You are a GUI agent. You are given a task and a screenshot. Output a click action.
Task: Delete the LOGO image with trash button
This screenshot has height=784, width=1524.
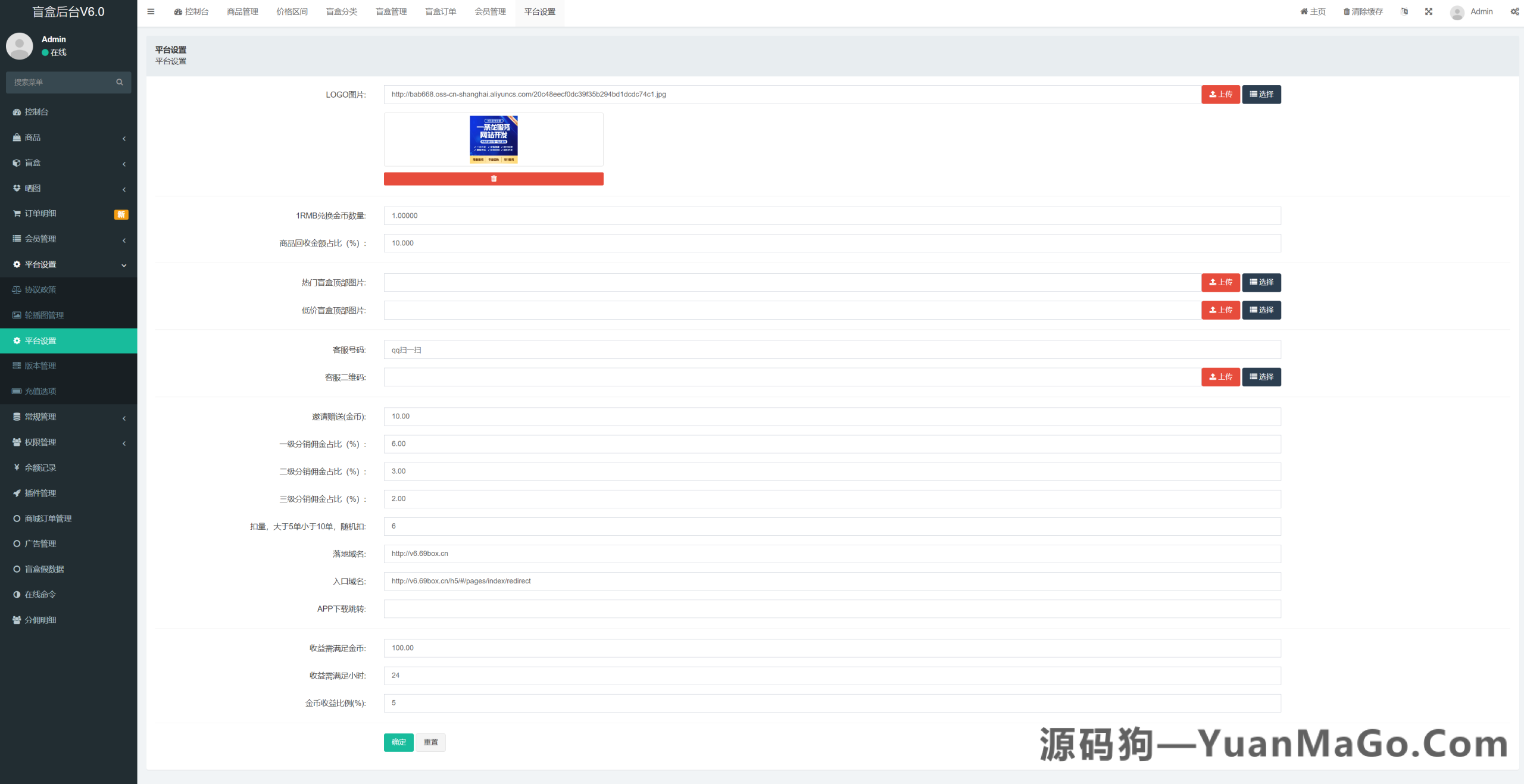(x=494, y=179)
